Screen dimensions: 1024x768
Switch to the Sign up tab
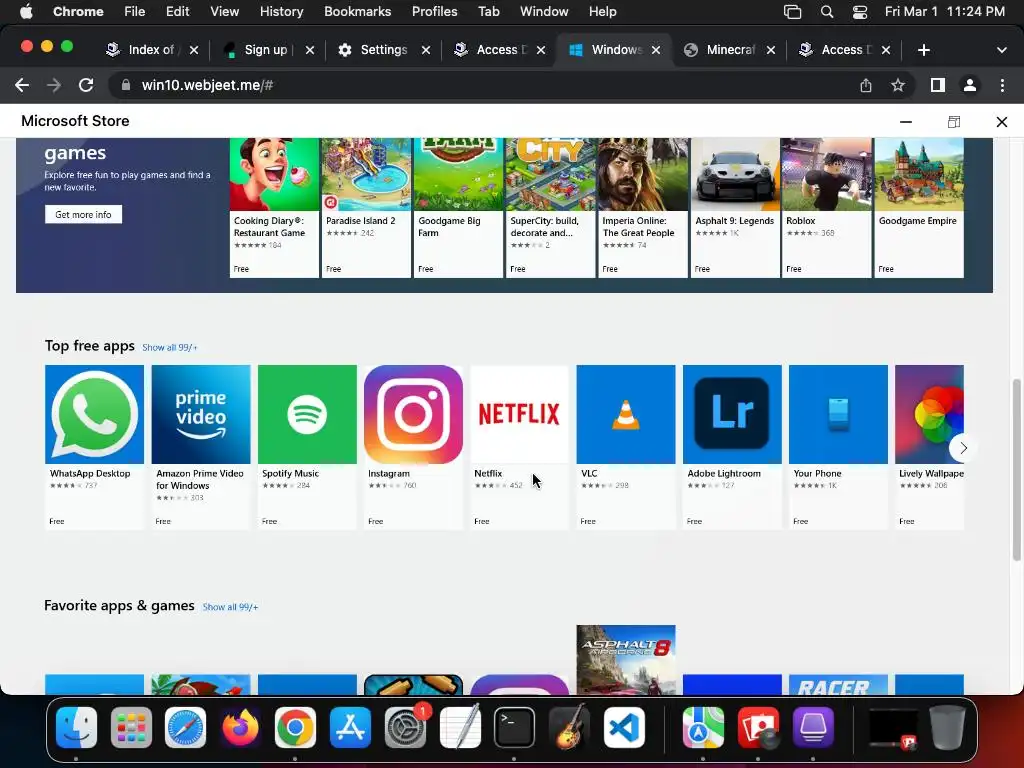[x=268, y=50]
